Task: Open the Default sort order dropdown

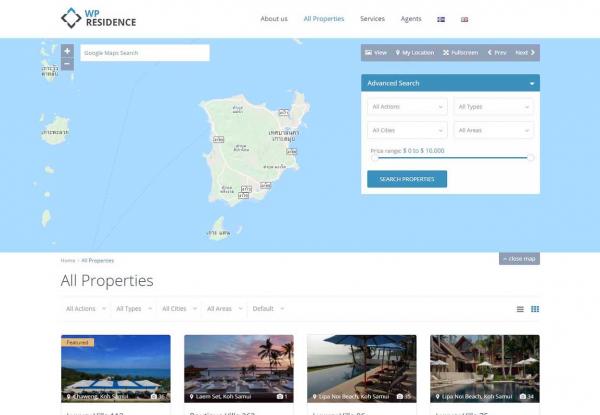Action: (x=268, y=309)
